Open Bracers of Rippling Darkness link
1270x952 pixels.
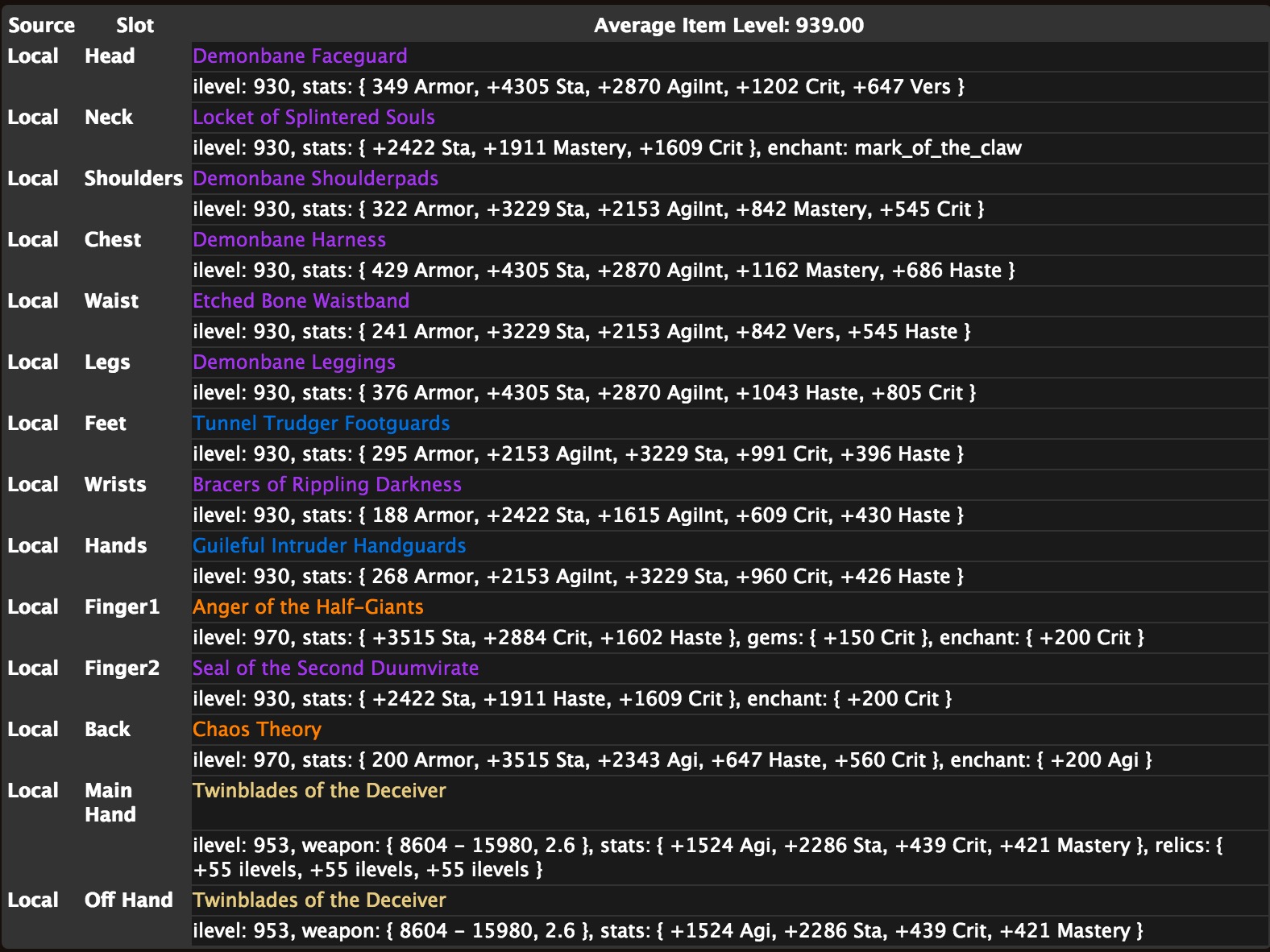327,485
